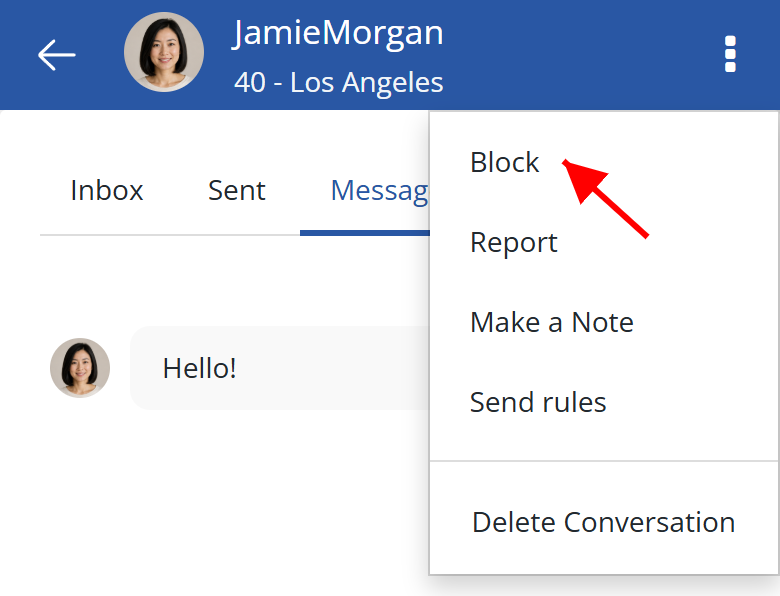Image resolution: width=780 pixels, height=596 pixels.
Task: Open JamieMorgan's profile photo in header
Action: (x=164, y=52)
